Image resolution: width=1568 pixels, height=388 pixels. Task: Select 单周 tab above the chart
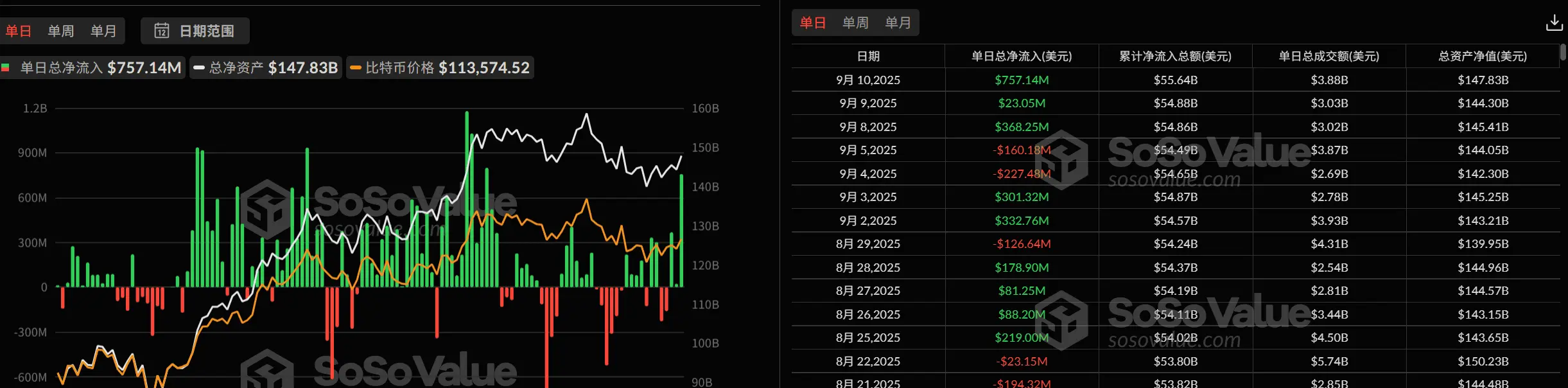61,31
